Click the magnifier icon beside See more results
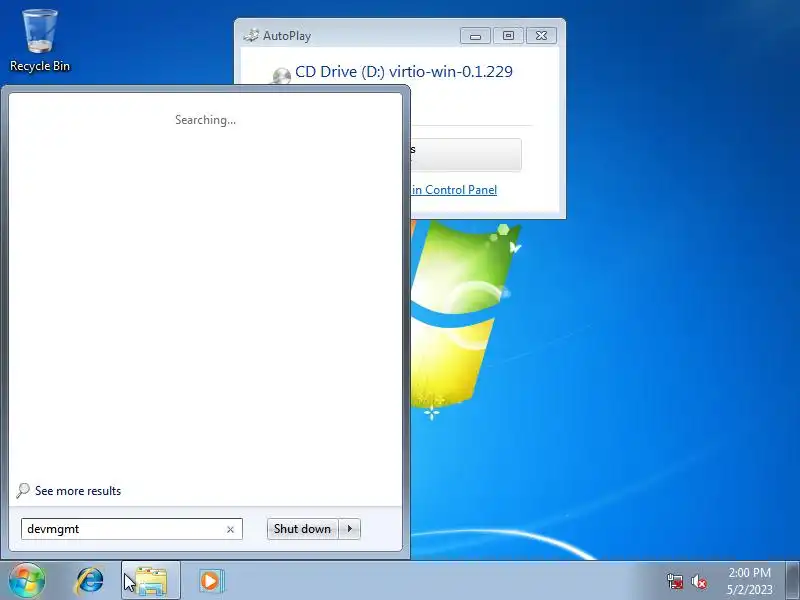Screen dimensions: 800x600 (x=23, y=490)
